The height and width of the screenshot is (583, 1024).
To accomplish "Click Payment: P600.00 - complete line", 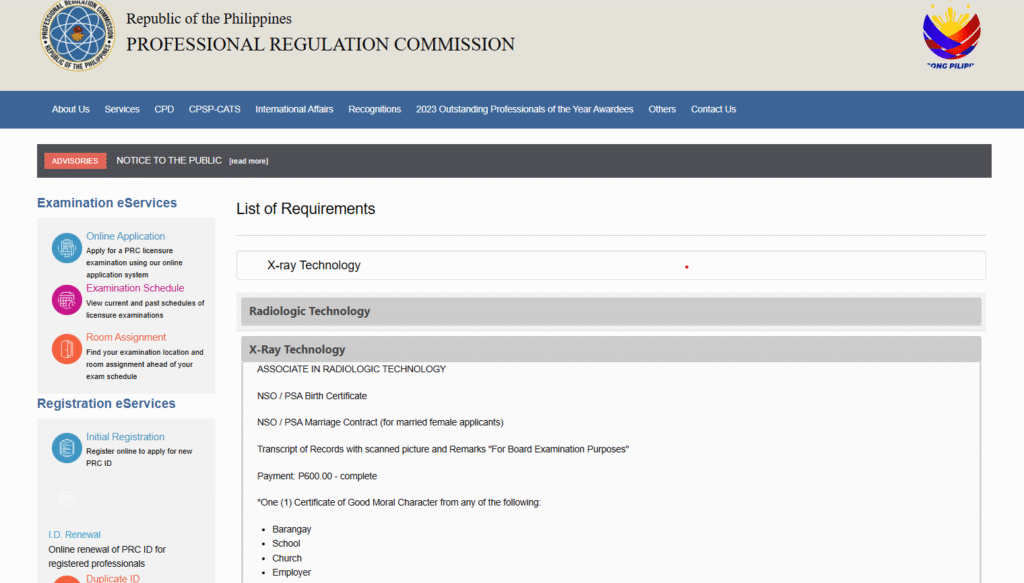I will pos(317,476).
